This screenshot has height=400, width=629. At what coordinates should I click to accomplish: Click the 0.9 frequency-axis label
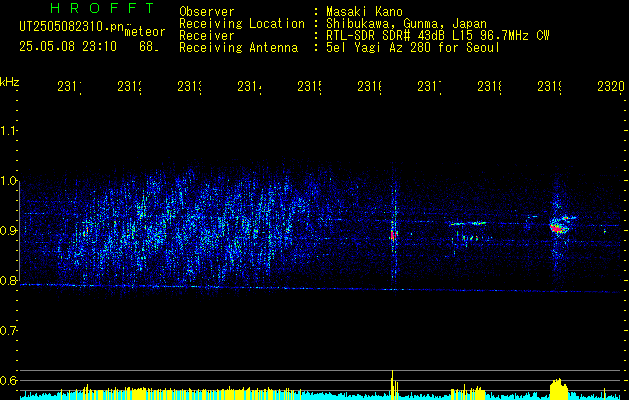click(8, 230)
